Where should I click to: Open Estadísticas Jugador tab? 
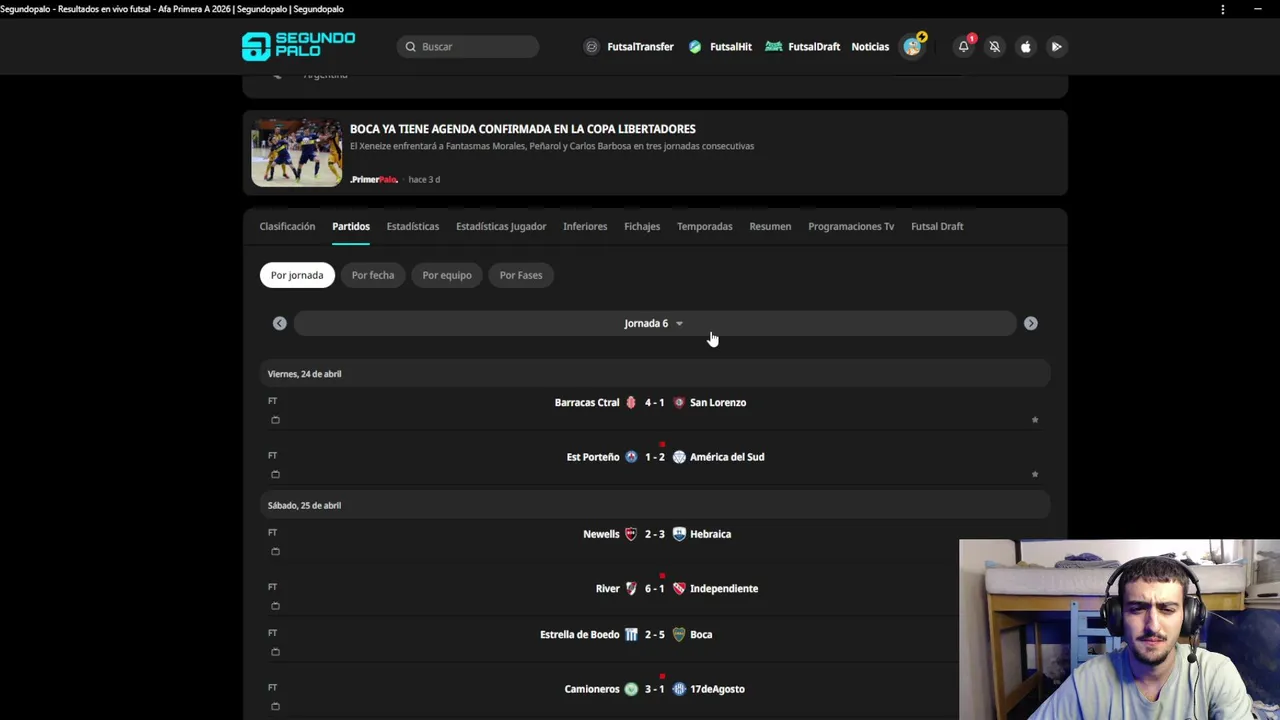click(x=501, y=226)
